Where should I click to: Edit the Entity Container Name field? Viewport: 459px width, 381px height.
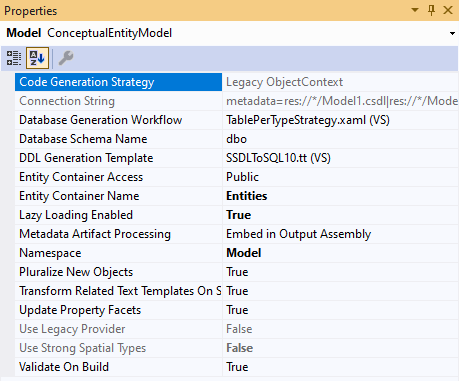click(341, 196)
